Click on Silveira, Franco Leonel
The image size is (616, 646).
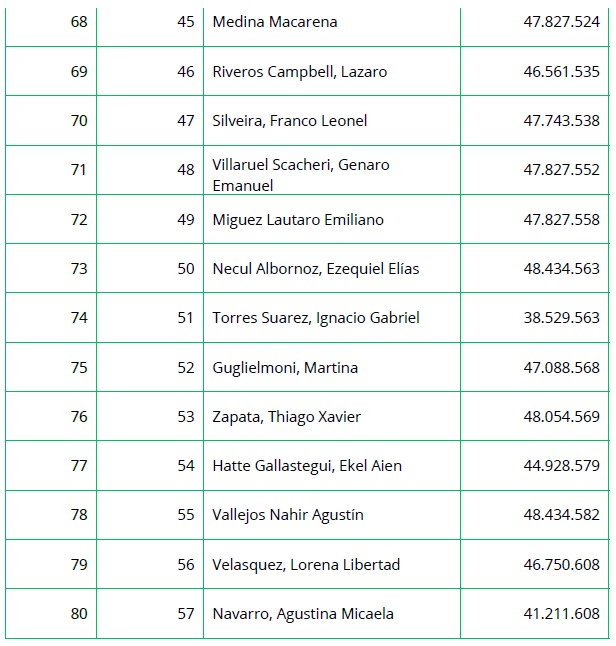[290, 121]
